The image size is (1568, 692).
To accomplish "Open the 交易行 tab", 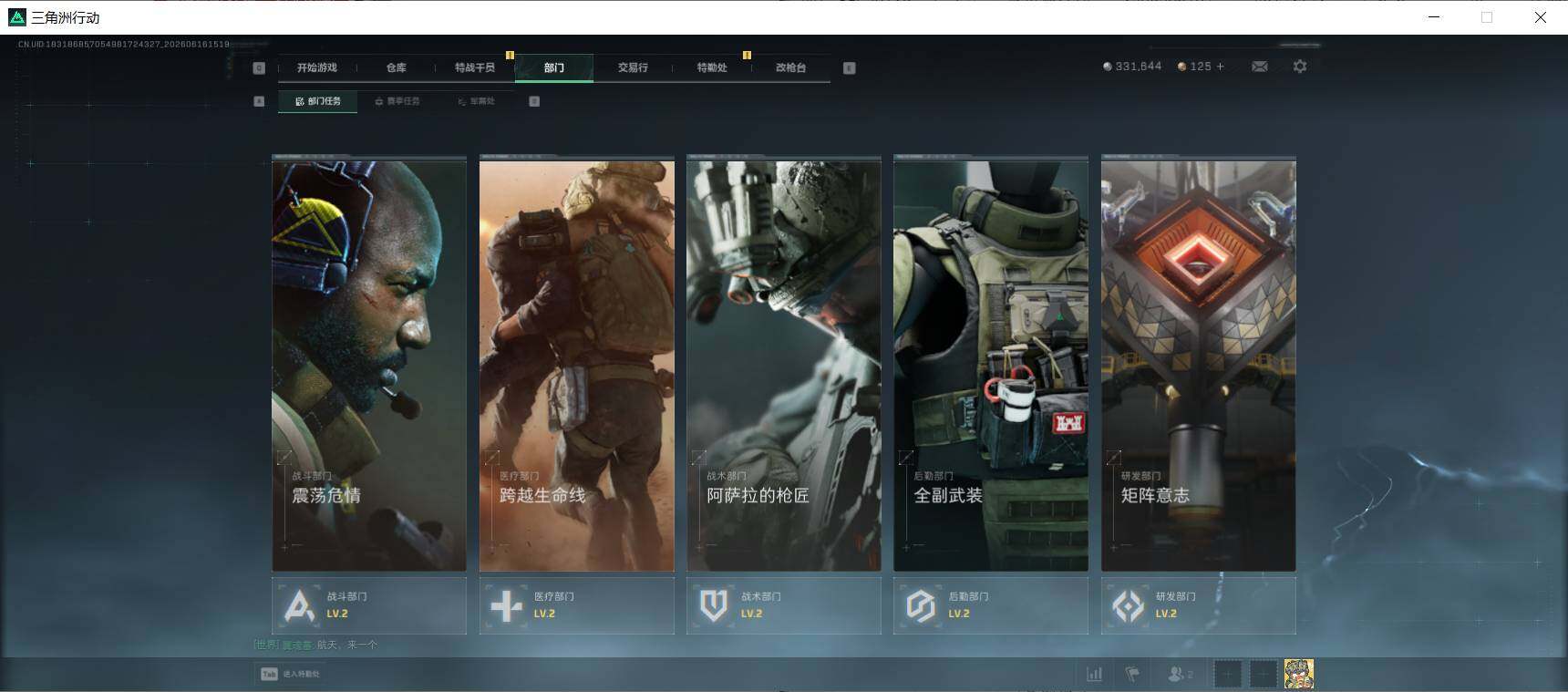I will [x=633, y=67].
